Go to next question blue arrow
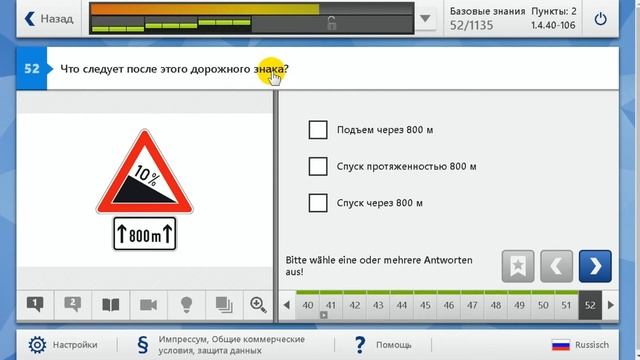Screen dimensions: 640x360 595,266
